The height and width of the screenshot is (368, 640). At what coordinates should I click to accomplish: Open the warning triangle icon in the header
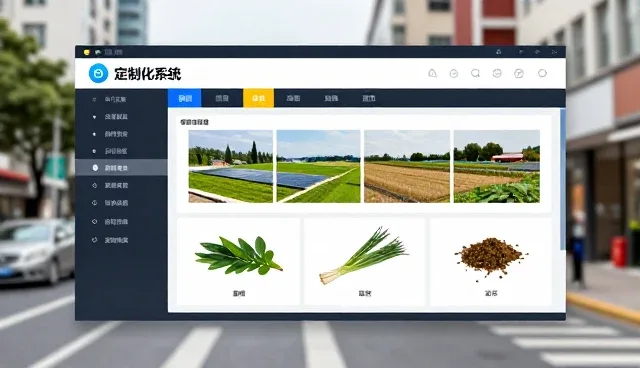point(432,73)
